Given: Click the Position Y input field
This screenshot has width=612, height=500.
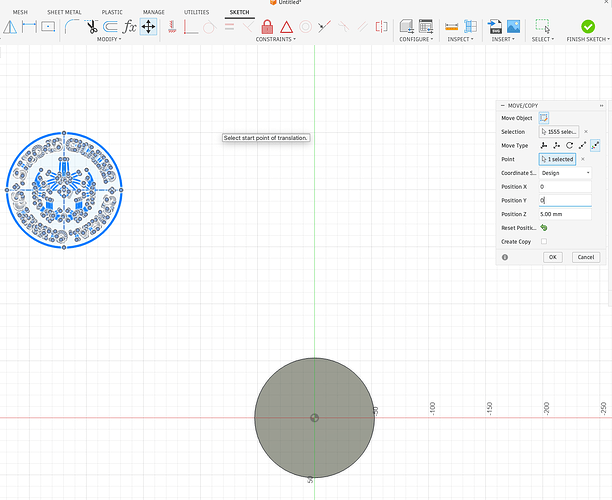Looking at the screenshot, I should coord(565,200).
